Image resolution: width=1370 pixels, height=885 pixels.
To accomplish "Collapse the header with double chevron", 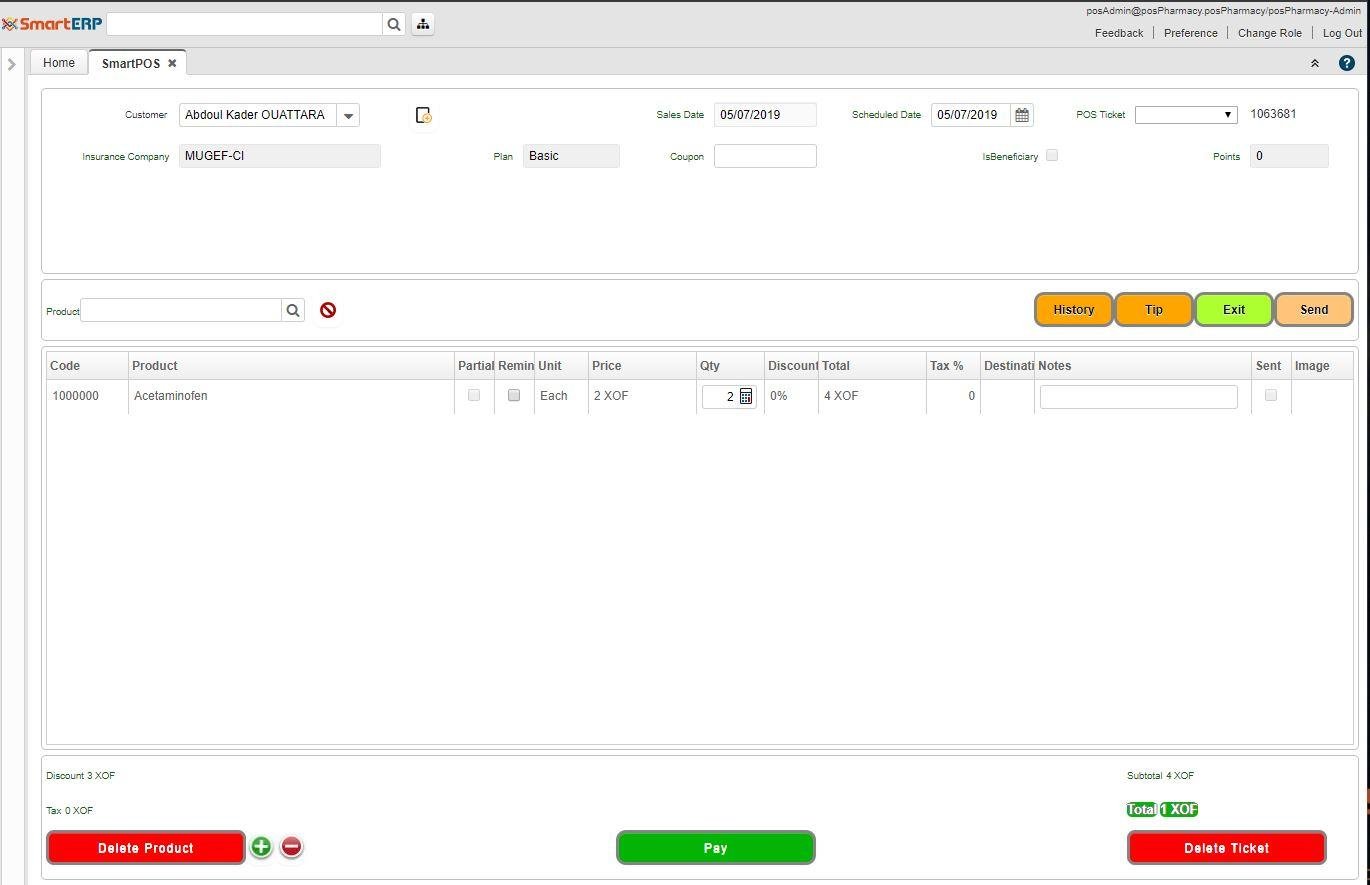I will tap(1315, 63).
